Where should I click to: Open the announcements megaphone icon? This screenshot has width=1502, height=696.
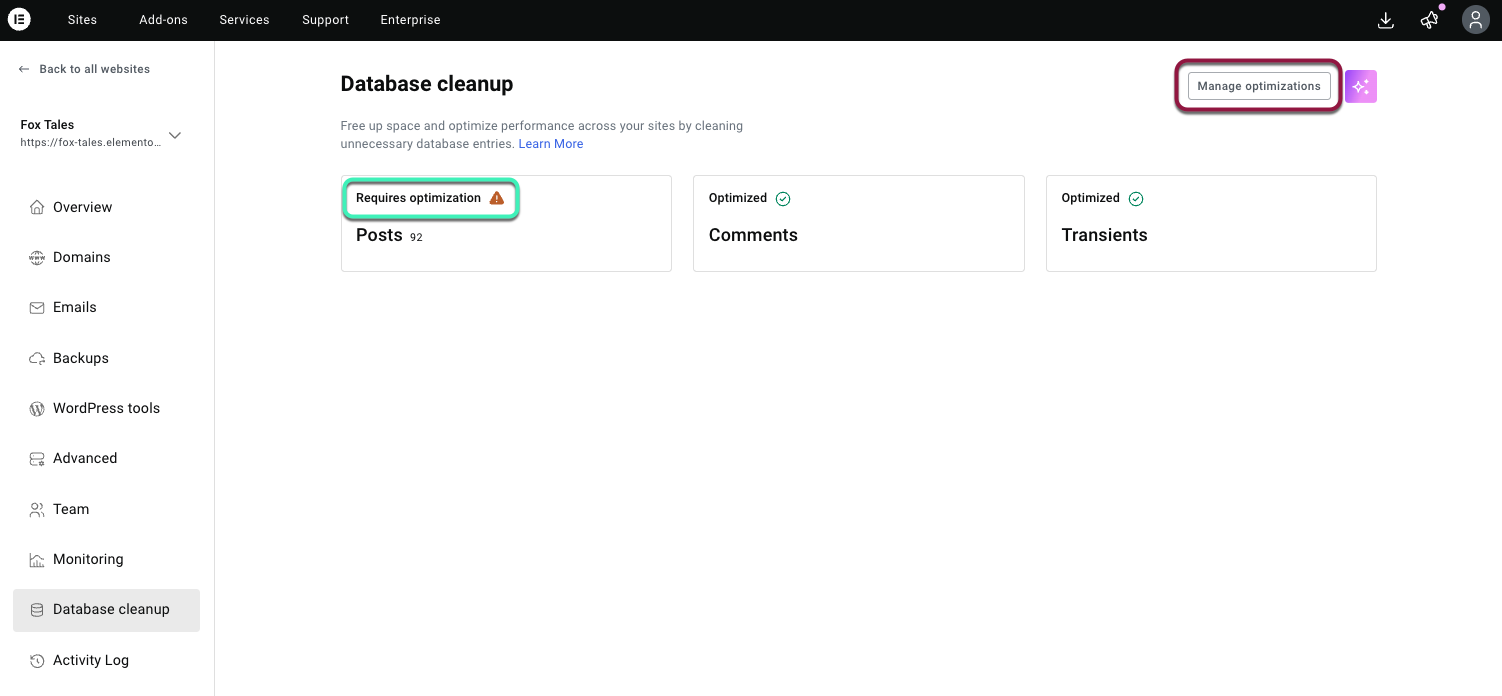tap(1430, 20)
